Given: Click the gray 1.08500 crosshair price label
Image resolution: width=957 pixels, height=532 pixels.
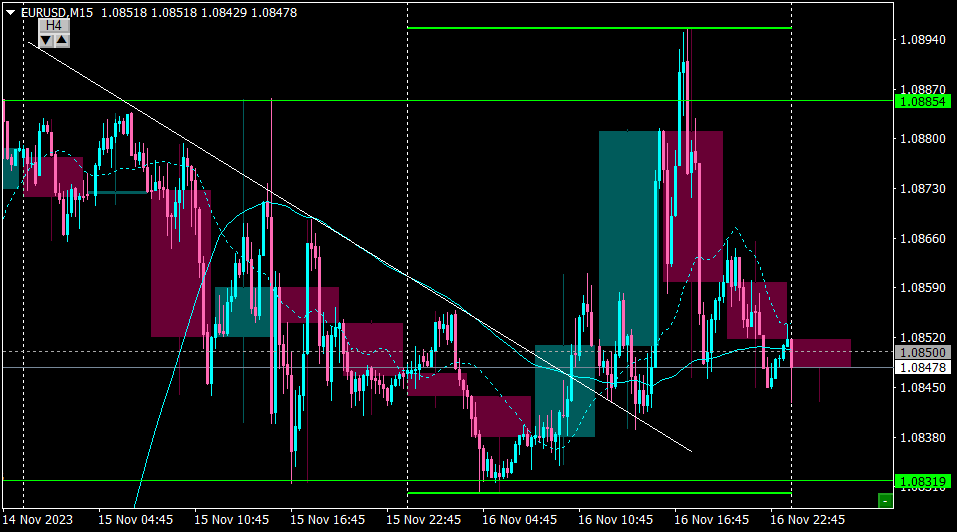Looking at the screenshot, I should tap(922, 353).
